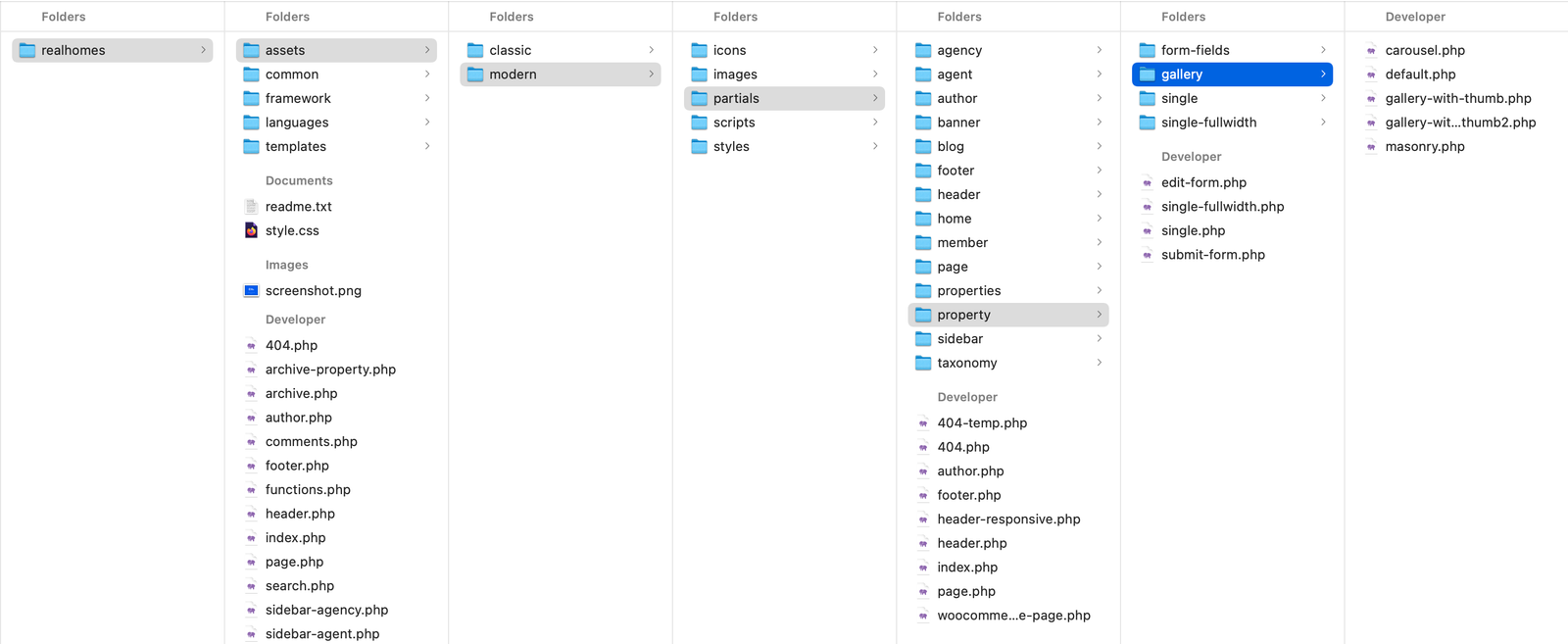Screen dimensions: 1568x644
Task: Expand the form-fields folder chevron
Action: coord(1323,50)
